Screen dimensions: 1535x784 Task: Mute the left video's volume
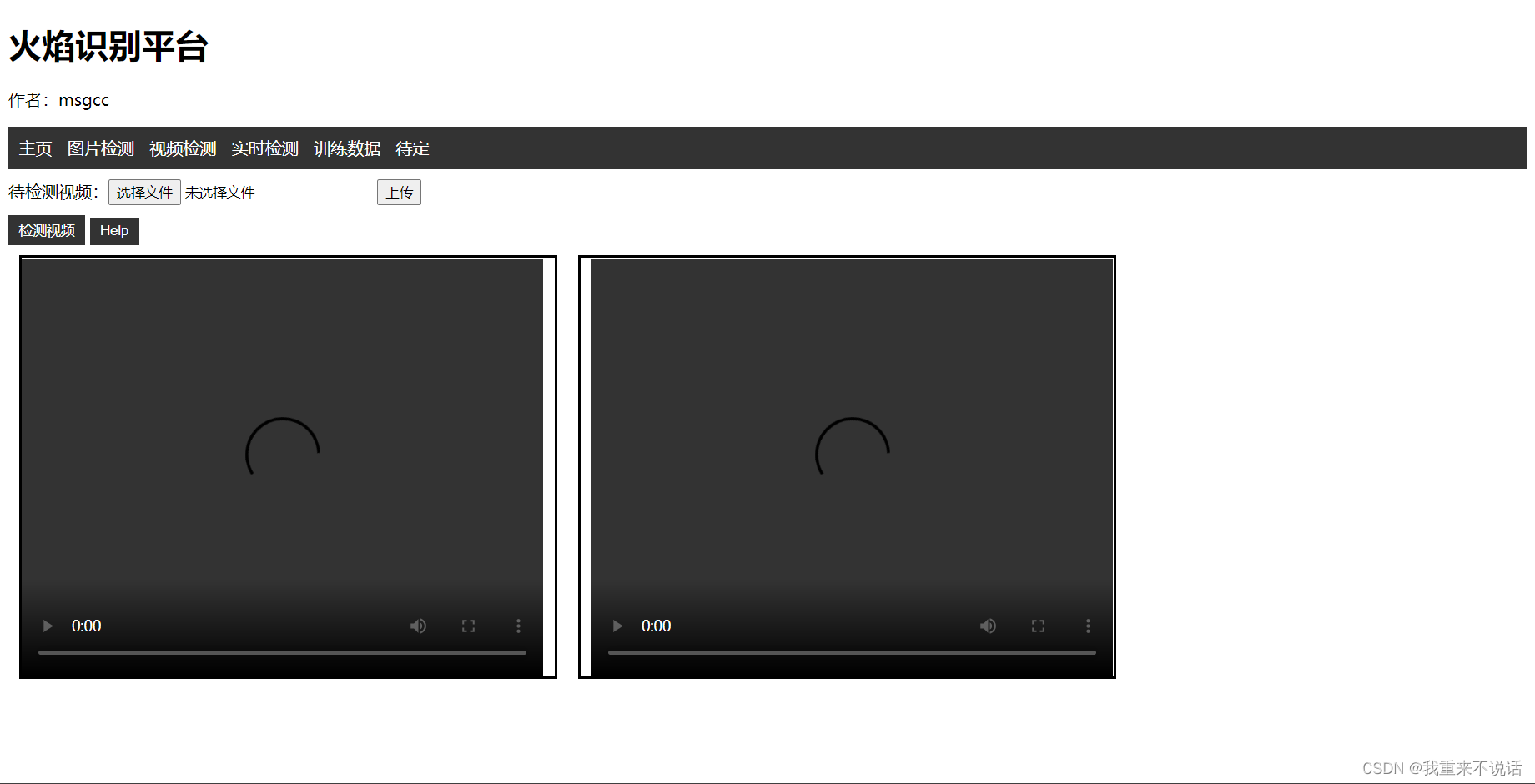click(418, 626)
